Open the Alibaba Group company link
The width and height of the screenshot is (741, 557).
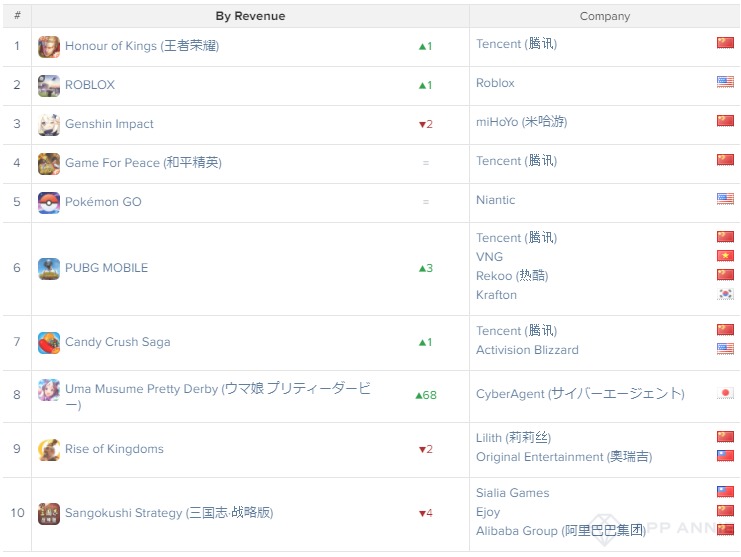[x=561, y=531]
